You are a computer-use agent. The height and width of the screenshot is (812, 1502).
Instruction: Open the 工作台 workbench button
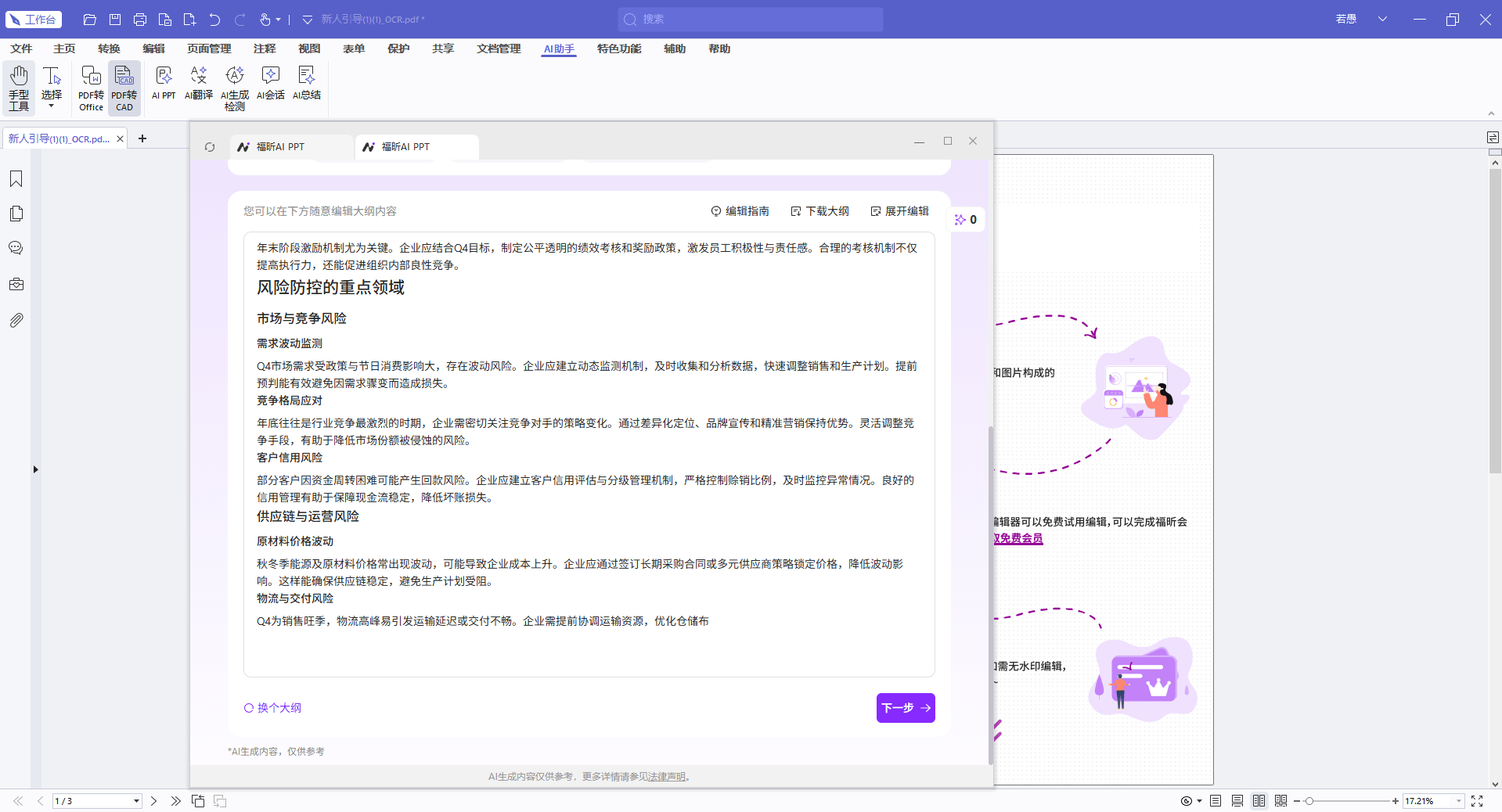[x=34, y=20]
